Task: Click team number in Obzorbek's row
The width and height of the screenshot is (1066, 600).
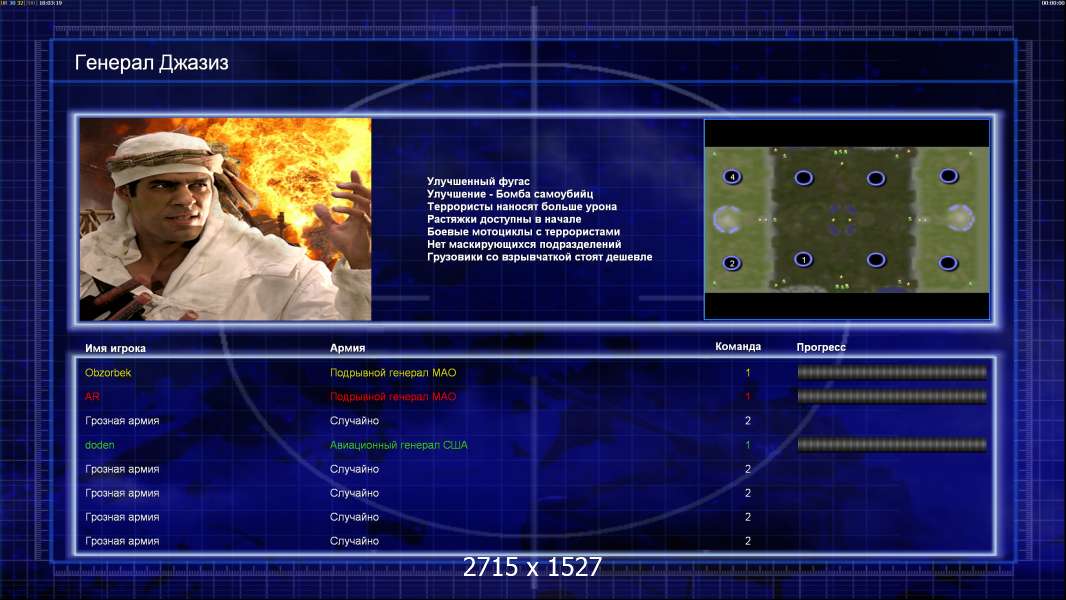Action: tap(748, 372)
